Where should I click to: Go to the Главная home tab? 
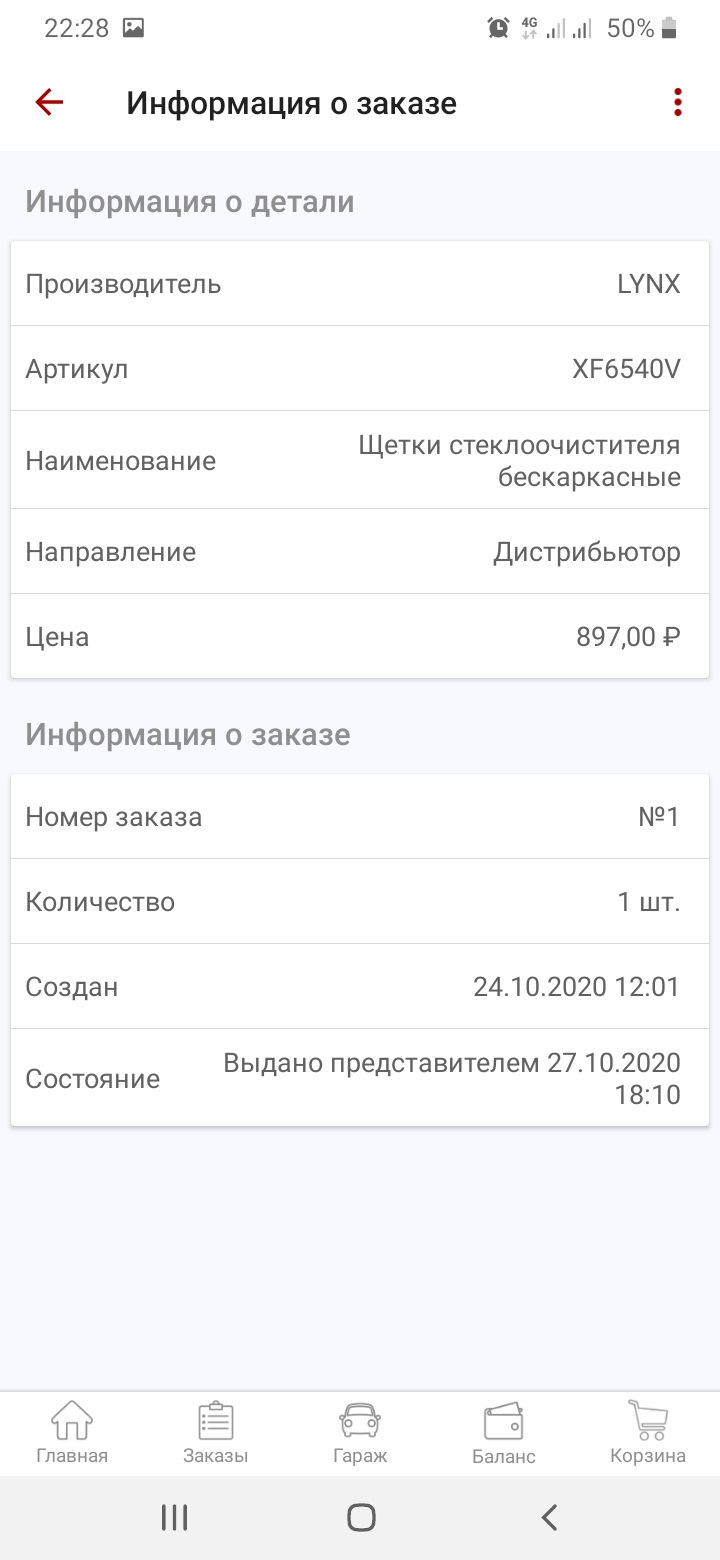(72, 1432)
